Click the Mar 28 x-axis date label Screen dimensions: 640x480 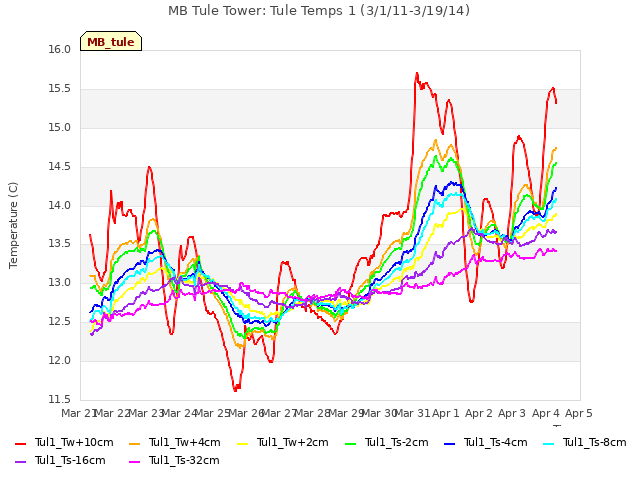point(312,413)
